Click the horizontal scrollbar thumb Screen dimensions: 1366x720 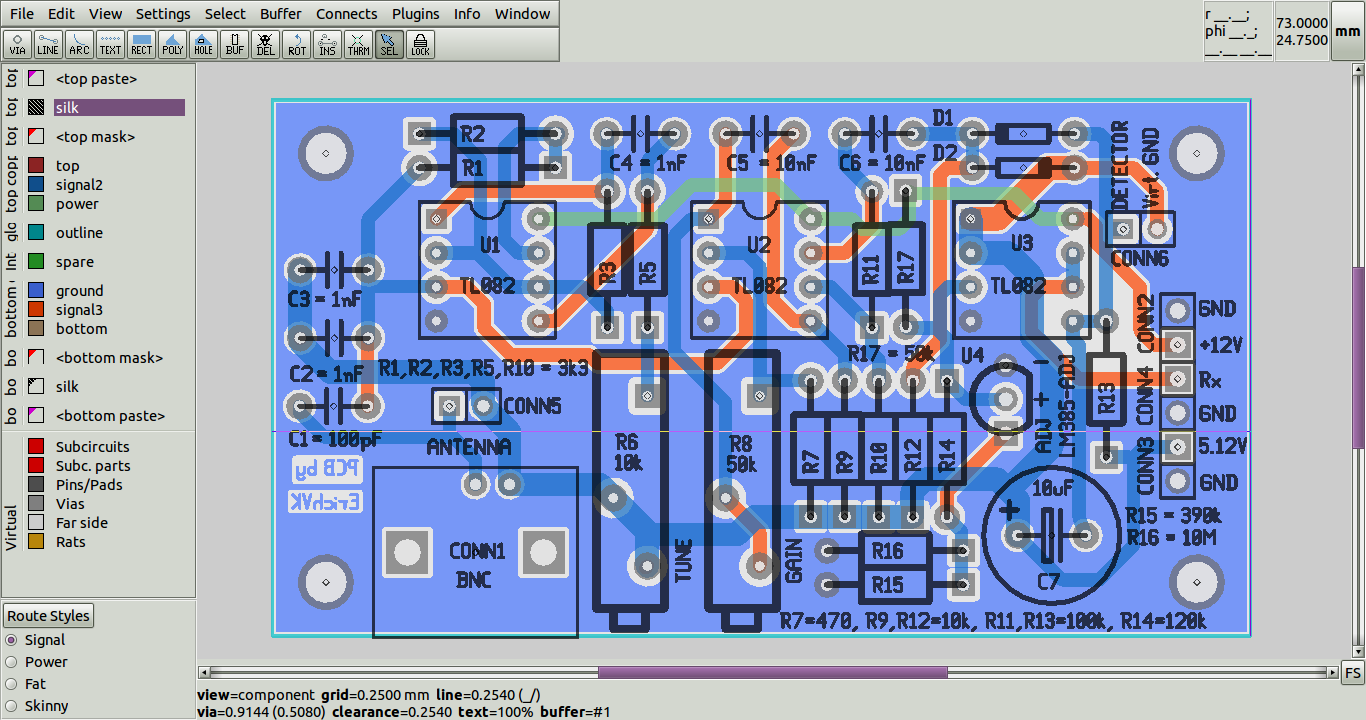772,672
